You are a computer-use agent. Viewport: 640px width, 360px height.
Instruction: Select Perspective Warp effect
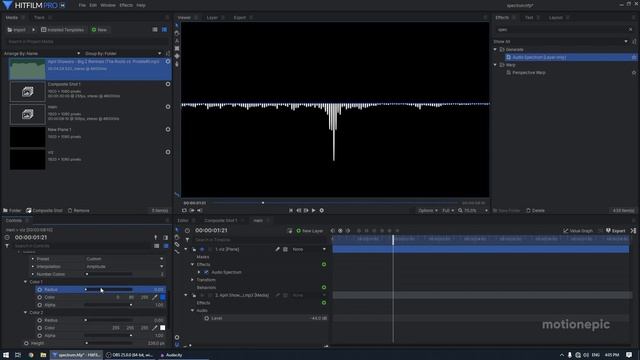[x=529, y=73]
